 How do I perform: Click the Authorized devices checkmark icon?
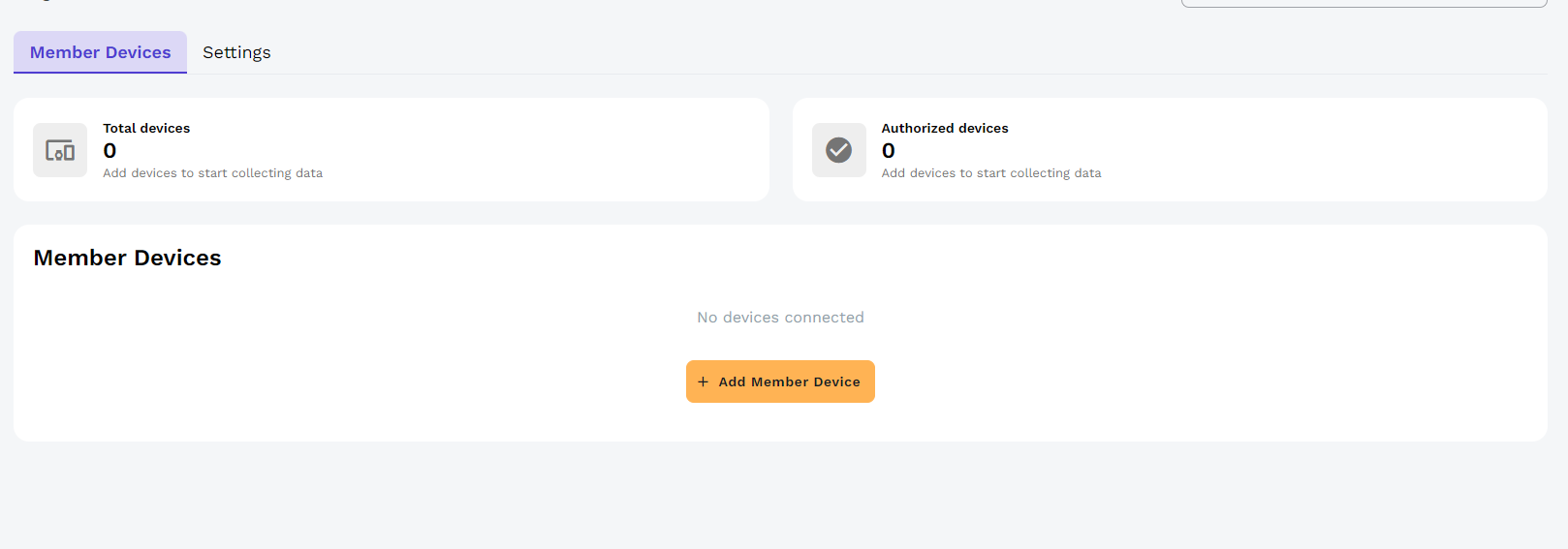[838, 150]
